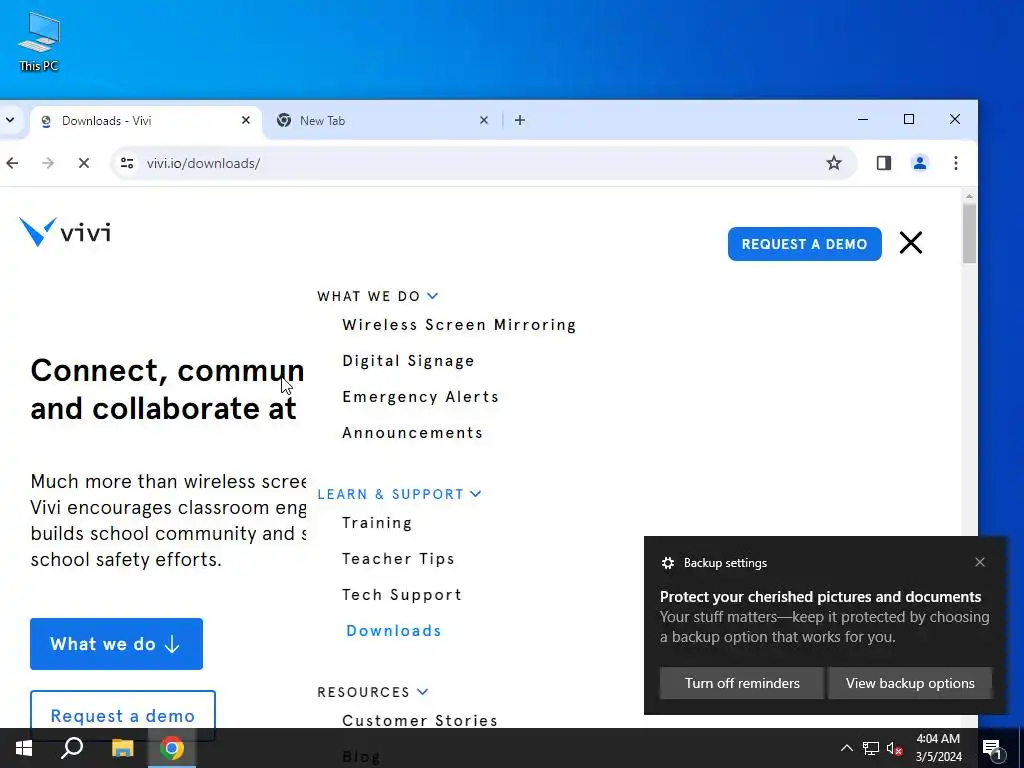Open a new browser tab with plus

520,120
